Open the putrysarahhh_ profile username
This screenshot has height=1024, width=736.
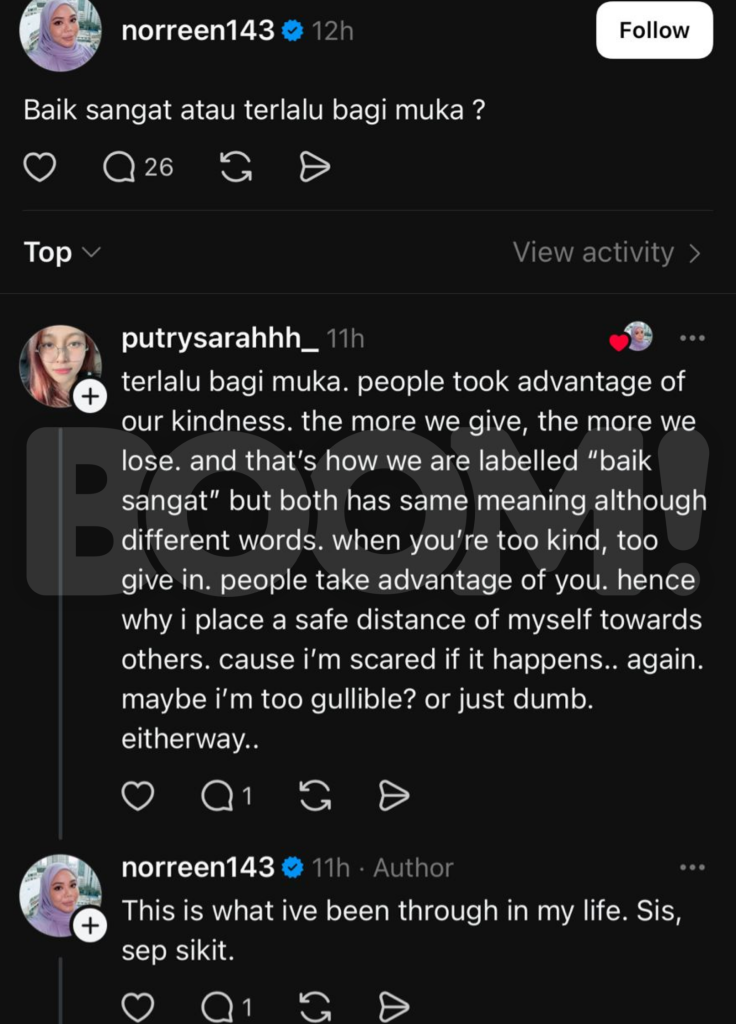[219, 340]
